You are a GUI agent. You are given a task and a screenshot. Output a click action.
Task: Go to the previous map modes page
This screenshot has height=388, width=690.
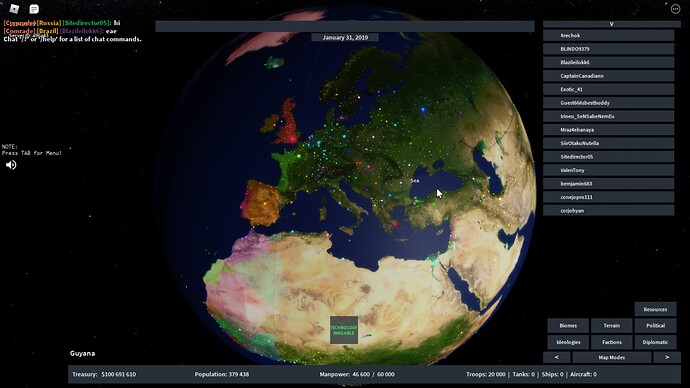pyautogui.click(x=557, y=357)
